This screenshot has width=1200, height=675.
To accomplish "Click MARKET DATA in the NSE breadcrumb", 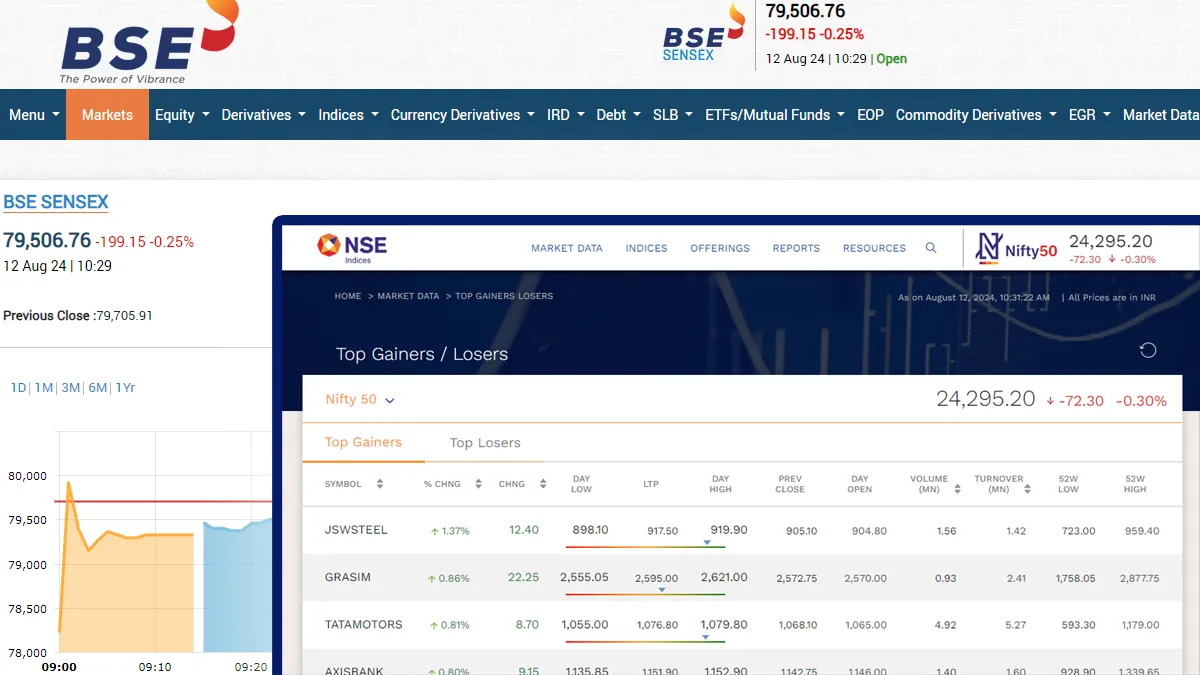I will 408,296.
